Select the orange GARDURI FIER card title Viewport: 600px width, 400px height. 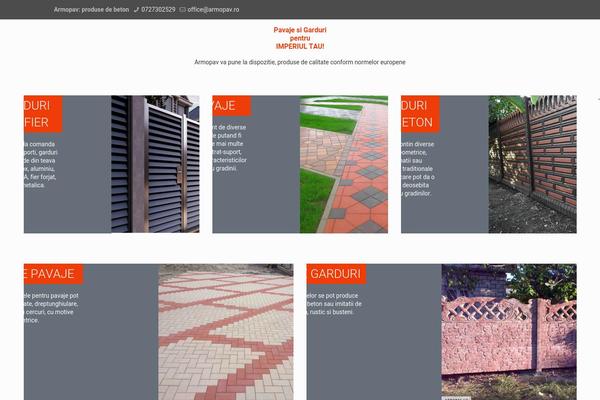[43, 114]
